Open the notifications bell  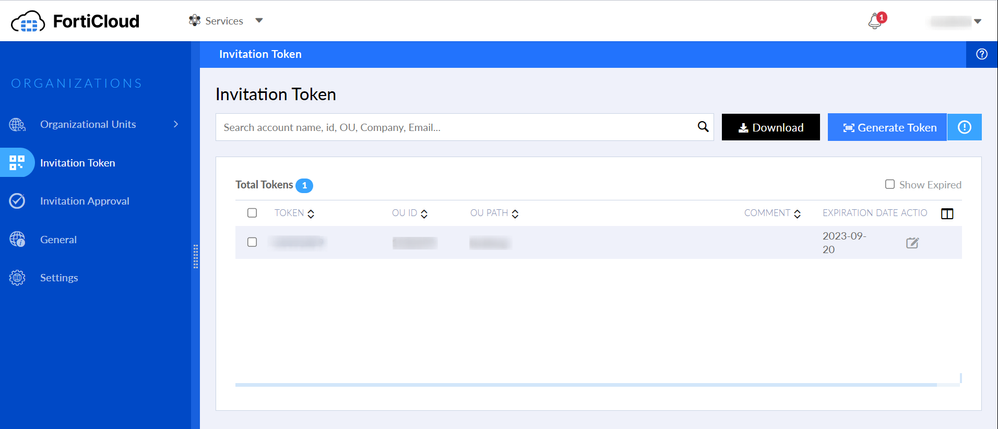876,21
